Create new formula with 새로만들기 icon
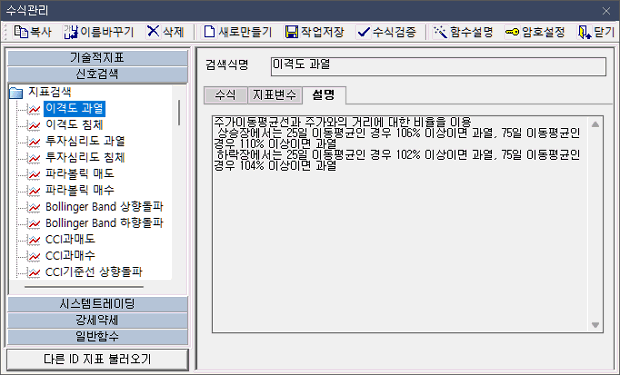Screen dimensions: 620x375 [209, 32]
